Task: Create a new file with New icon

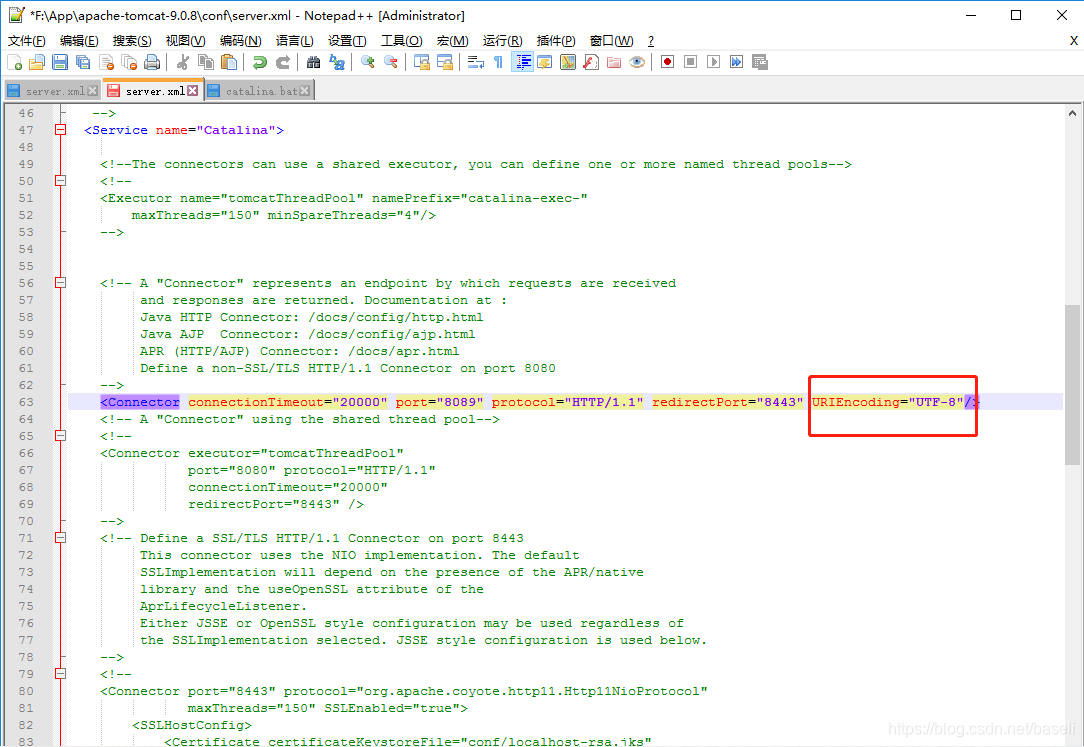Action: click(15, 63)
